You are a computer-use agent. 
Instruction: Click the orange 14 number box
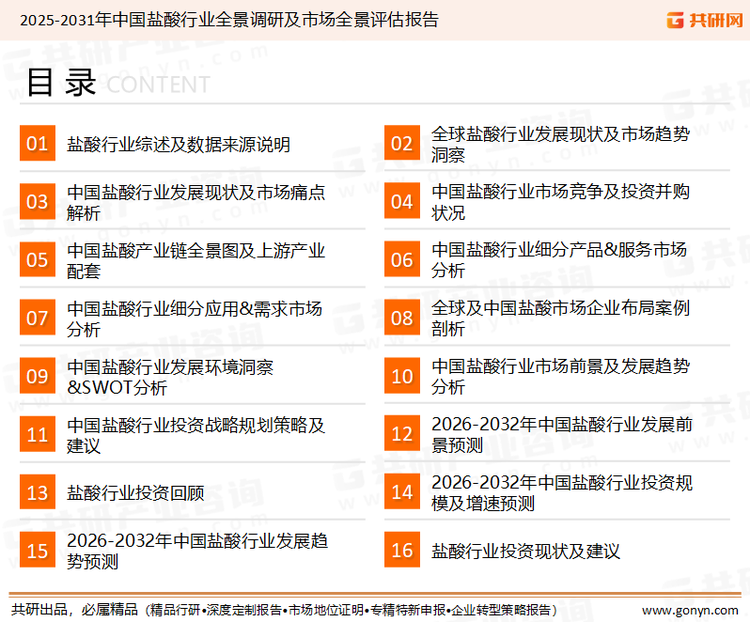point(402,492)
